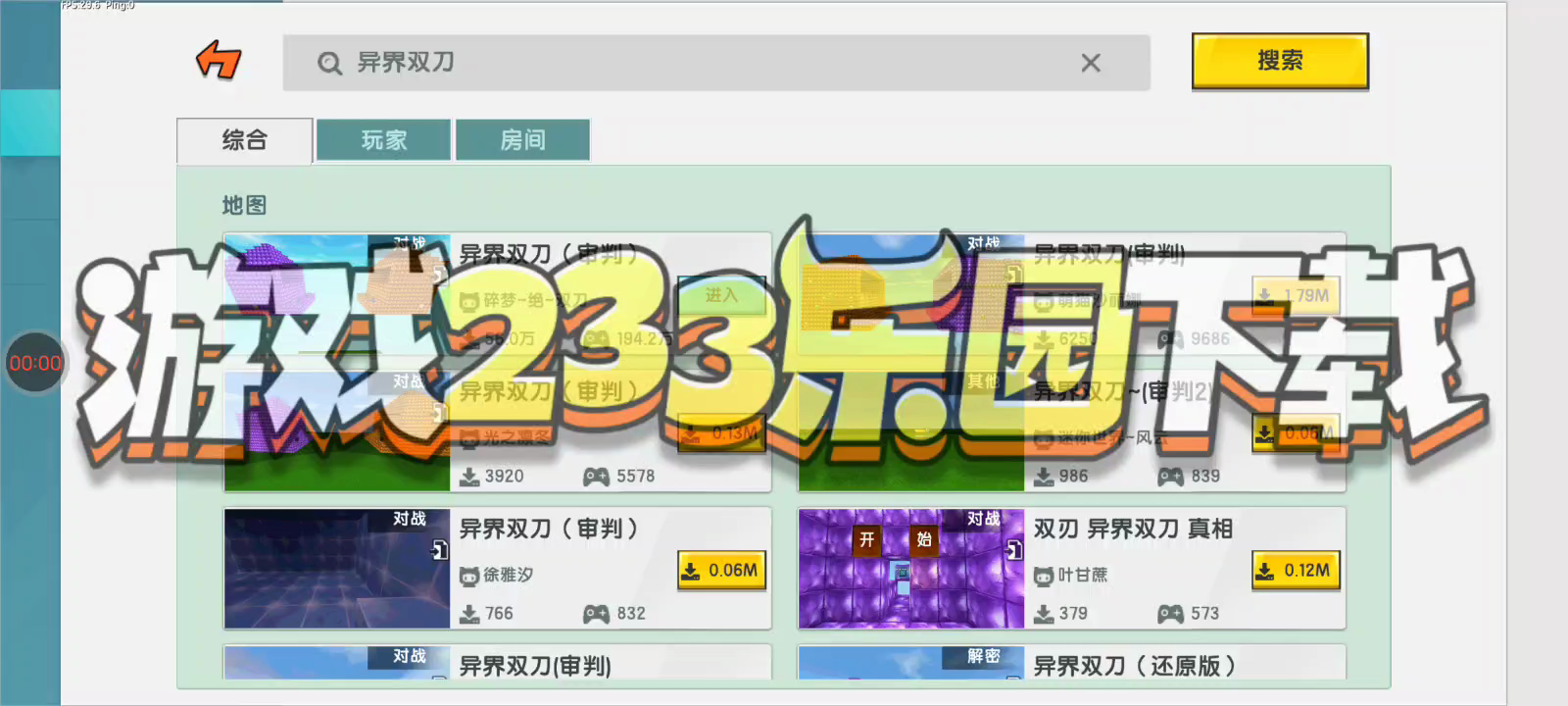Click the gamepad icon beside 573
This screenshot has width=1568, height=706.
1170,614
